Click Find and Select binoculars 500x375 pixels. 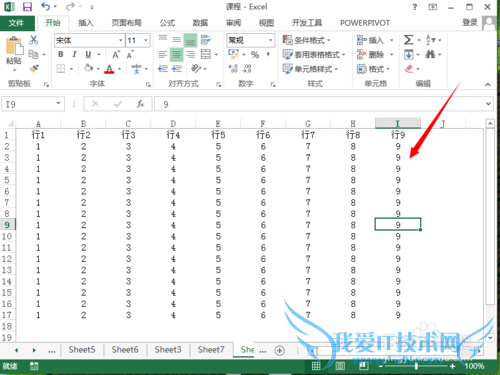pyautogui.click(x=430, y=54)
